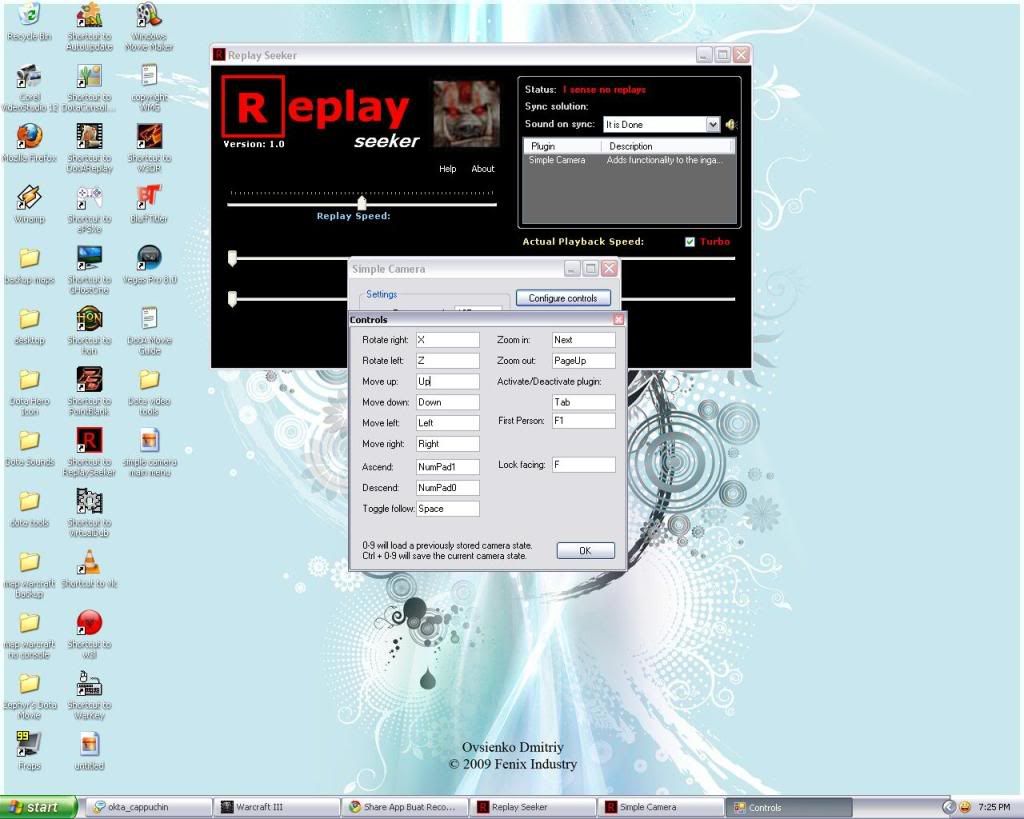Image resolution: width=1024 pixels, height=819 pixels.
Task: Click the Windows start button
Action: tap(38, 807)
